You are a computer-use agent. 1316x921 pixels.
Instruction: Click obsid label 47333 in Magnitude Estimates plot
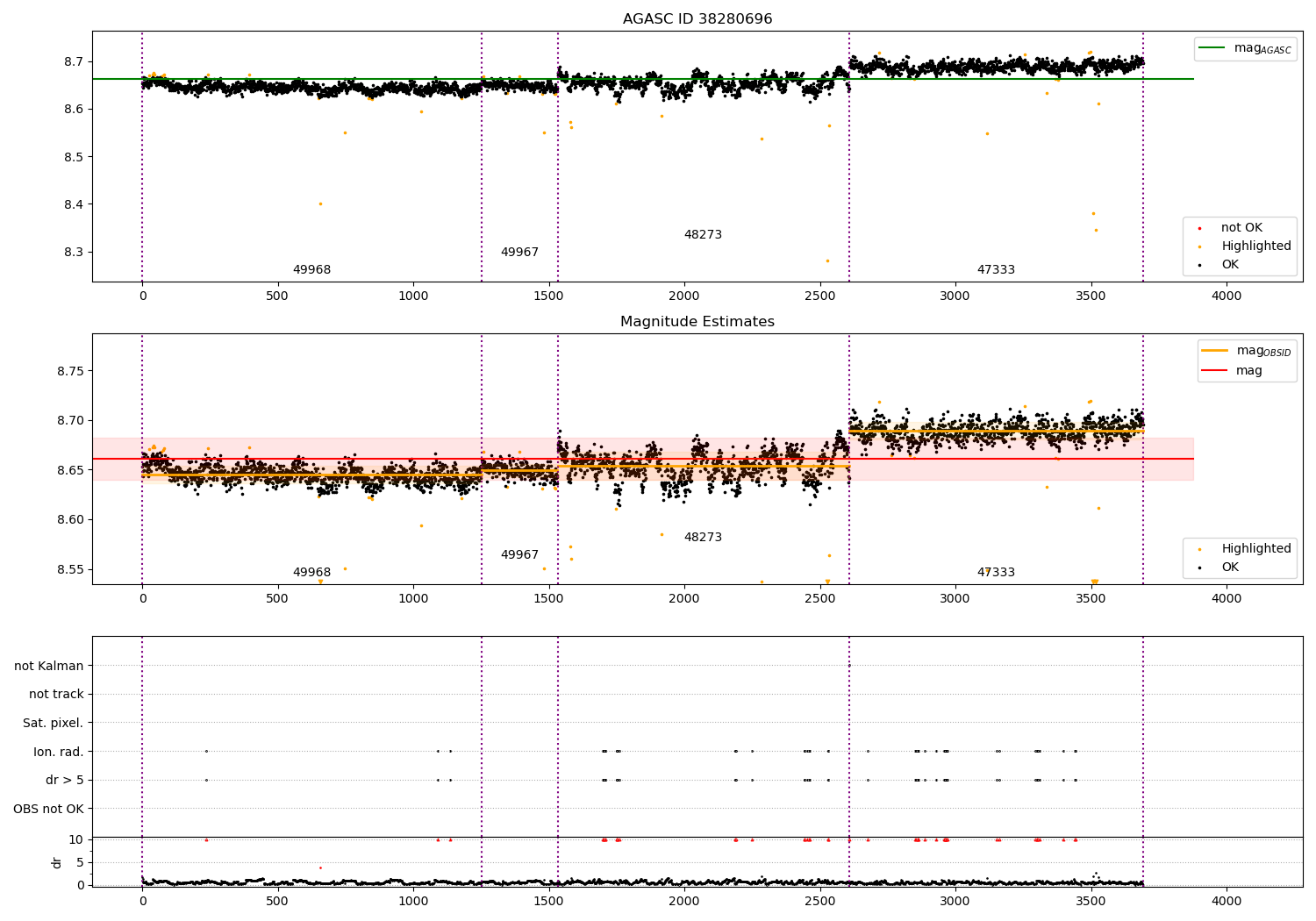point(997,573)
